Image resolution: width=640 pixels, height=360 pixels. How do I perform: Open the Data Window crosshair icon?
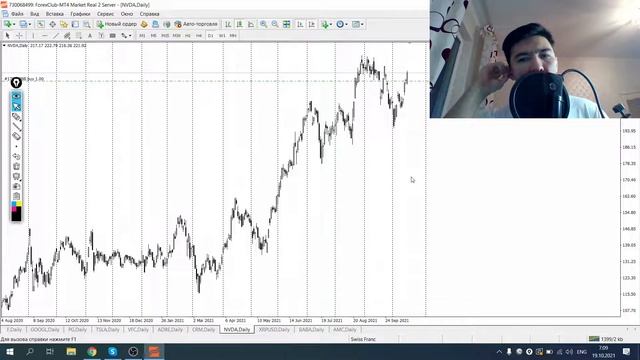click(53, 24)
